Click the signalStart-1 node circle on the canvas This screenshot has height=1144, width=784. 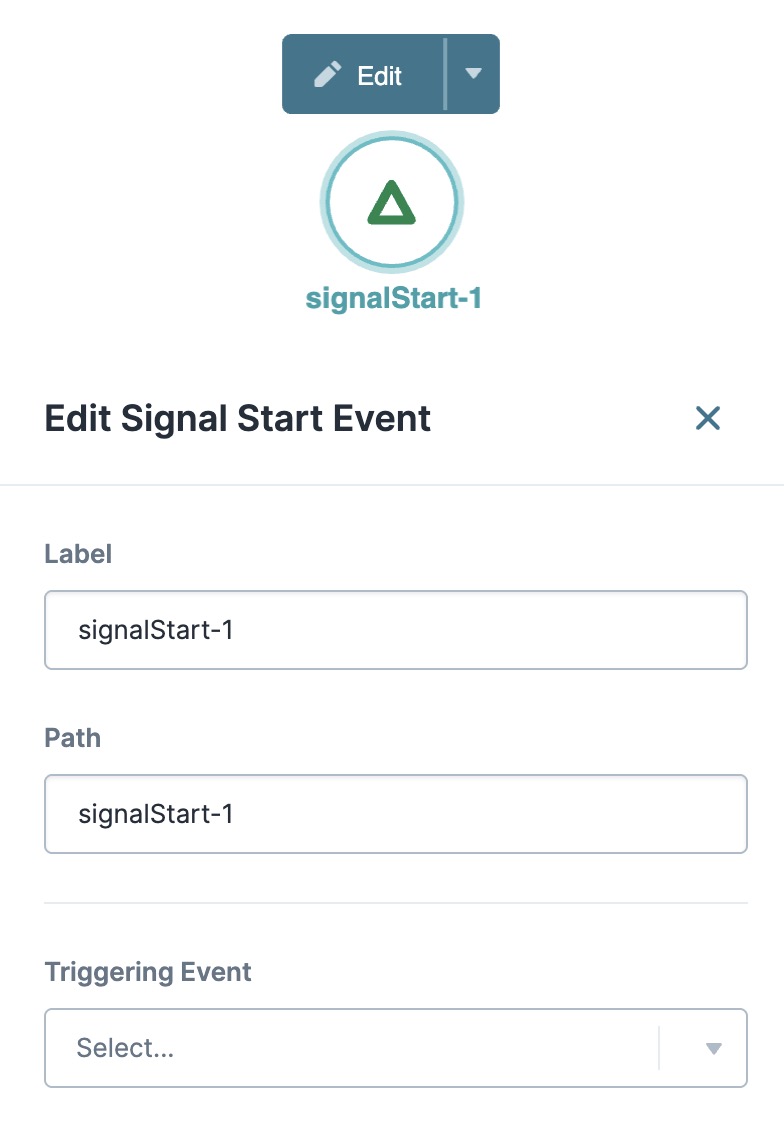click(x=391, y=200)
